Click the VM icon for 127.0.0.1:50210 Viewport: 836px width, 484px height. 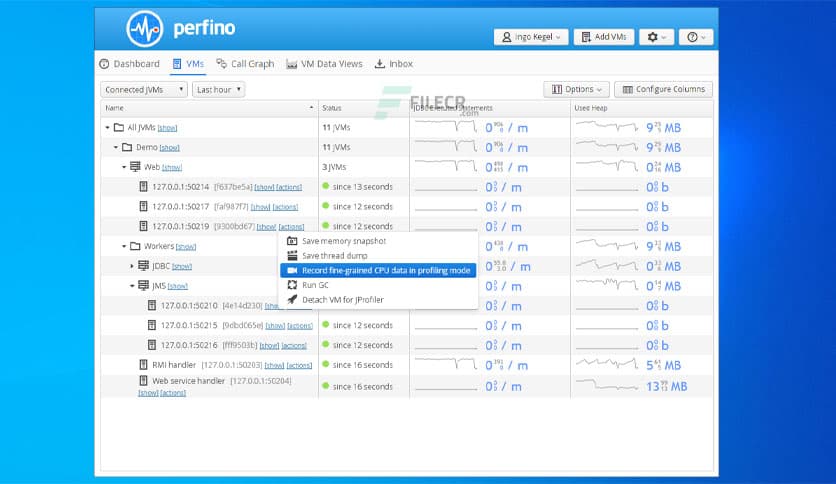(152, 305)
